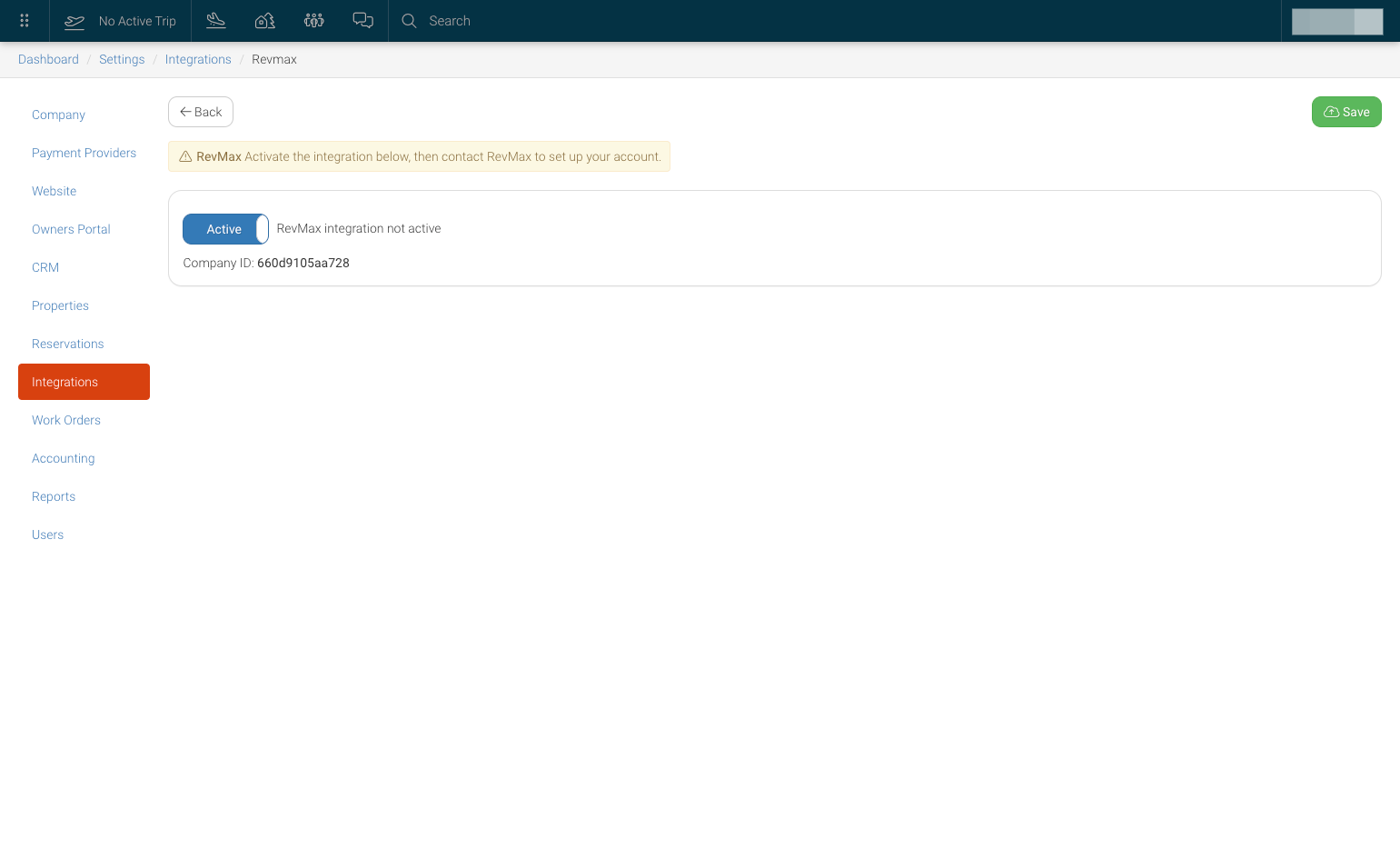The image size is (1400, 849).
Task: Open Work Orders settings
Action: tap(84, 420)
